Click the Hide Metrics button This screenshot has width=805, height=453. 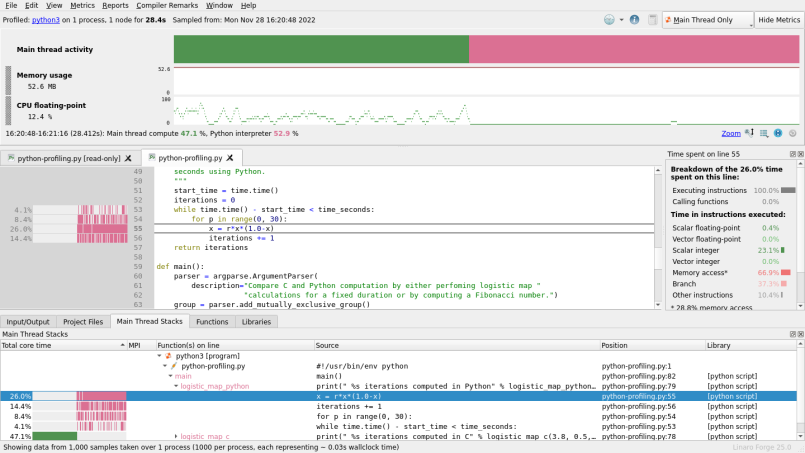[779, 20]
